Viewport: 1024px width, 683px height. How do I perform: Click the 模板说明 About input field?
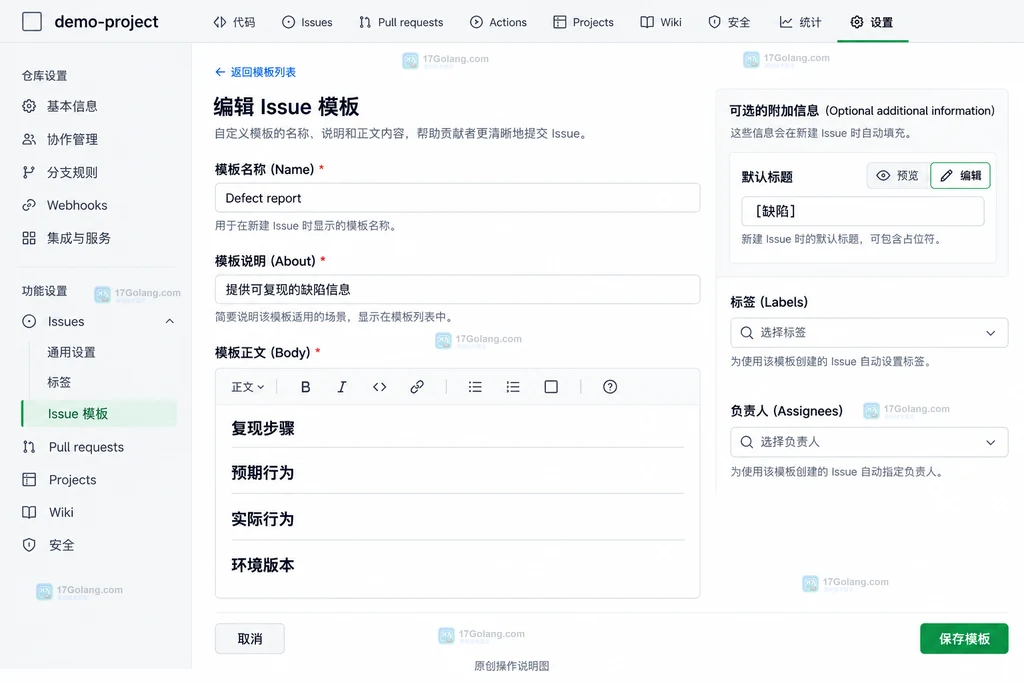click(x=457, y=289)
